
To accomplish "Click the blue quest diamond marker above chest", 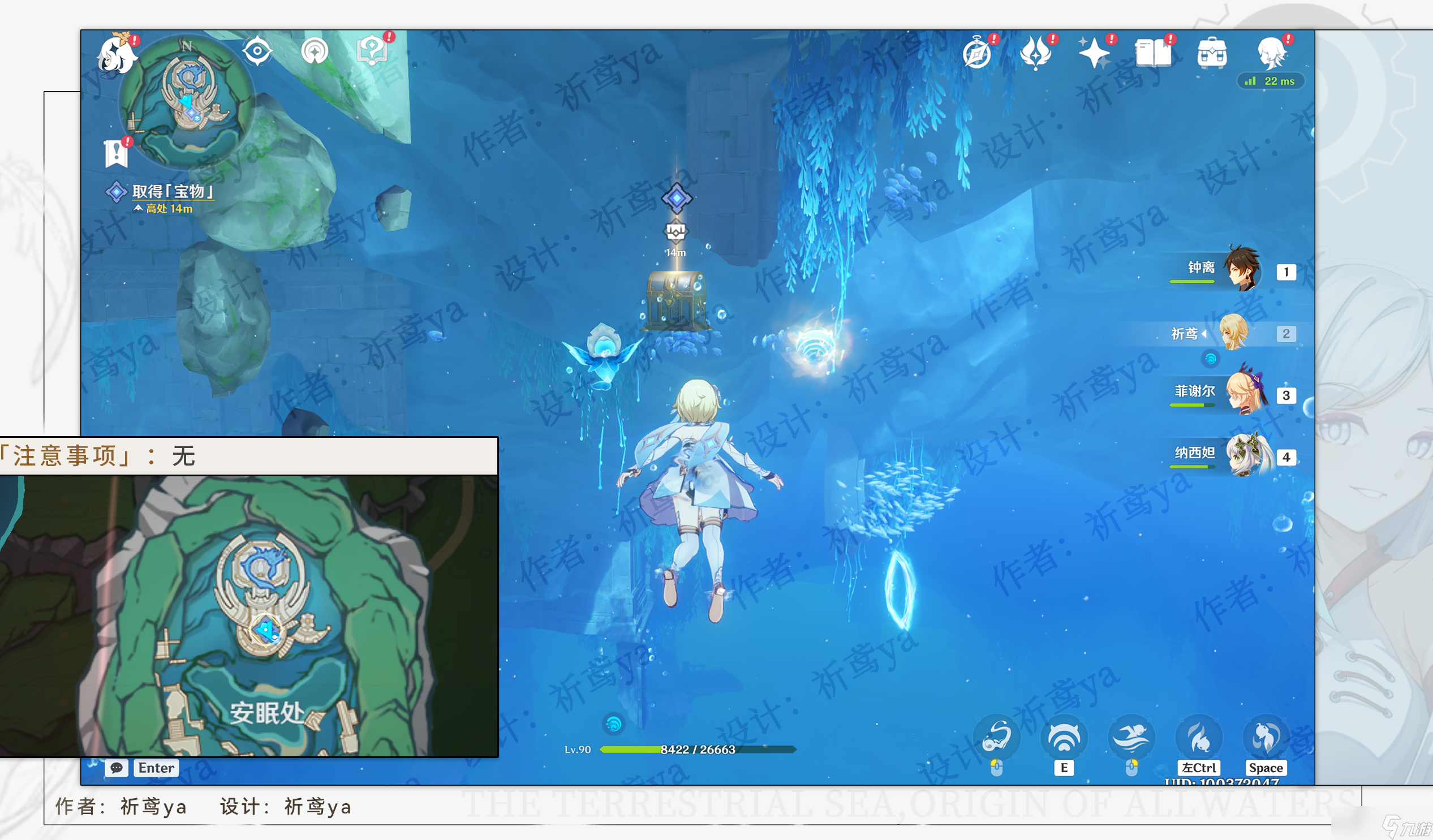I will tap(677, 198).
